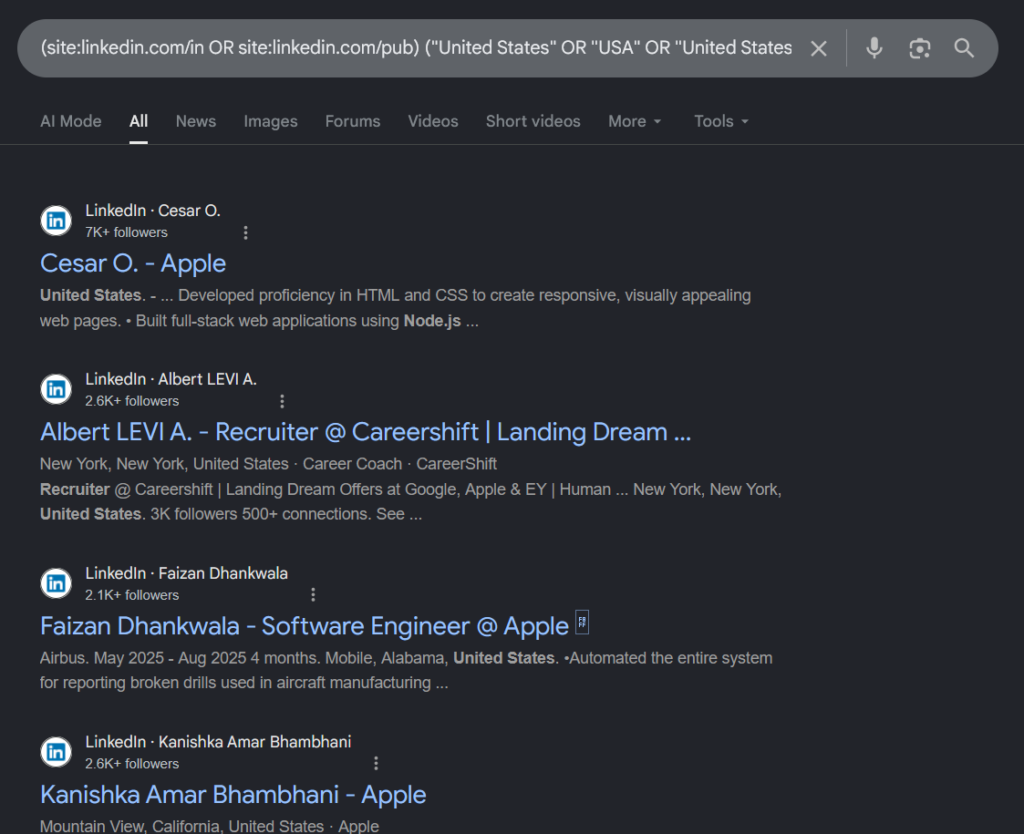Open three-dot menu for Albert LEVI A. result
1024x834 pixels.
[282, 401]
